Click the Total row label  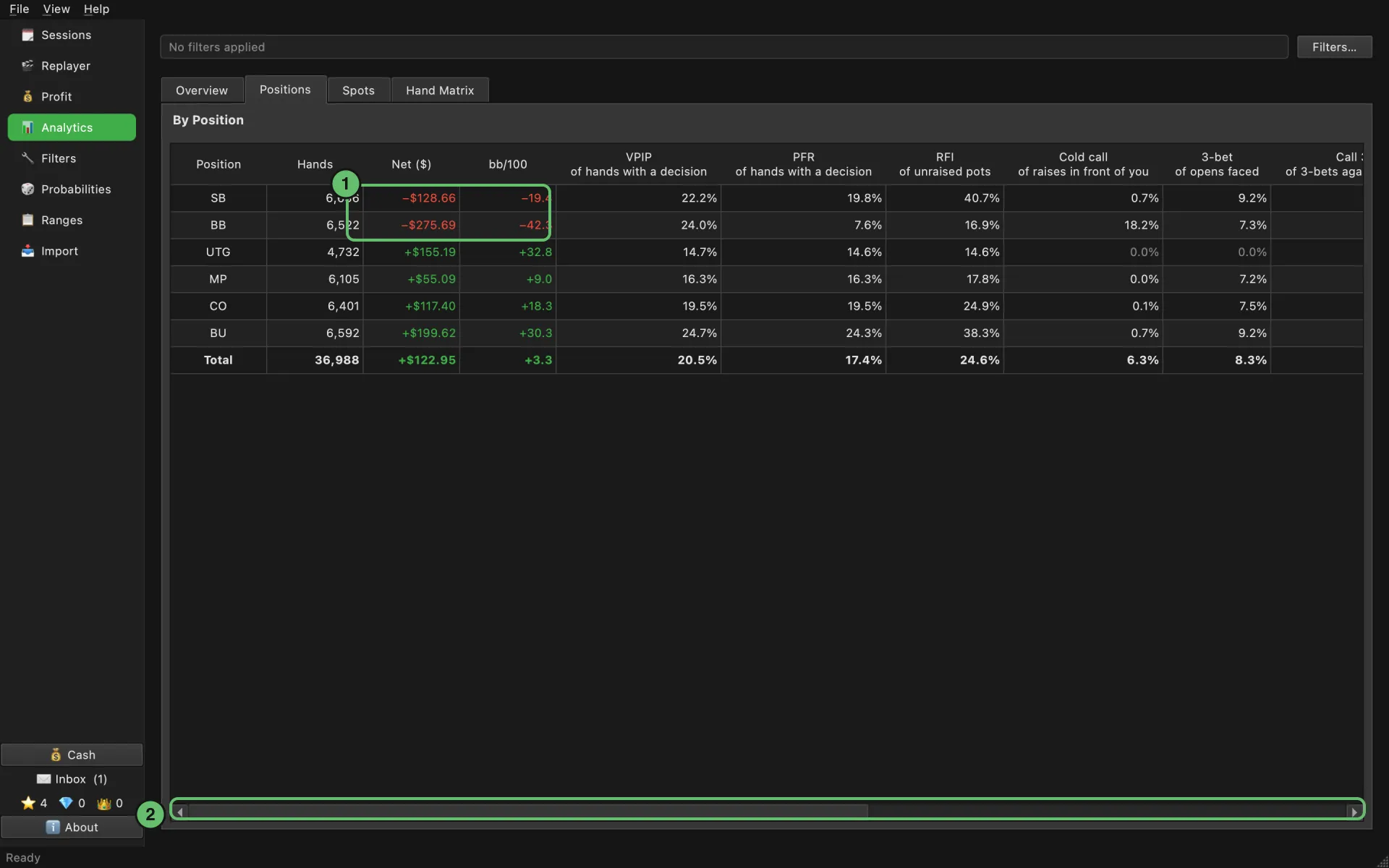218,360
